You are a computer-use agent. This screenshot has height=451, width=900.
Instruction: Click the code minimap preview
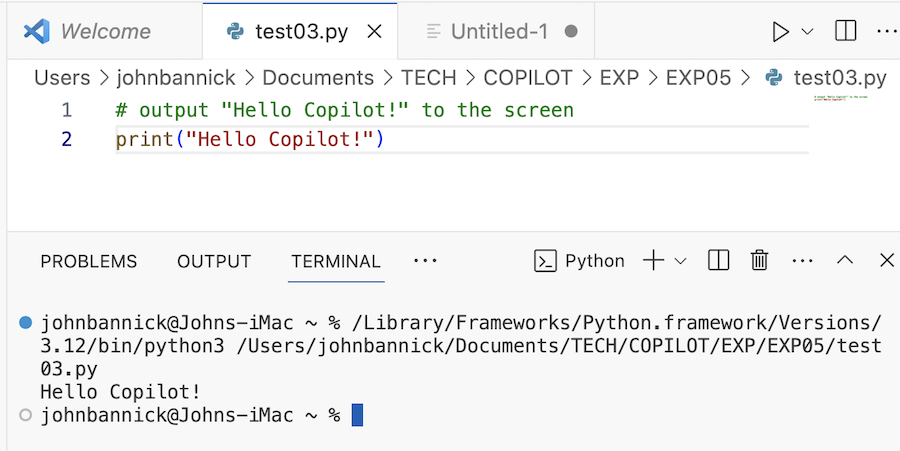coord(840,99)
